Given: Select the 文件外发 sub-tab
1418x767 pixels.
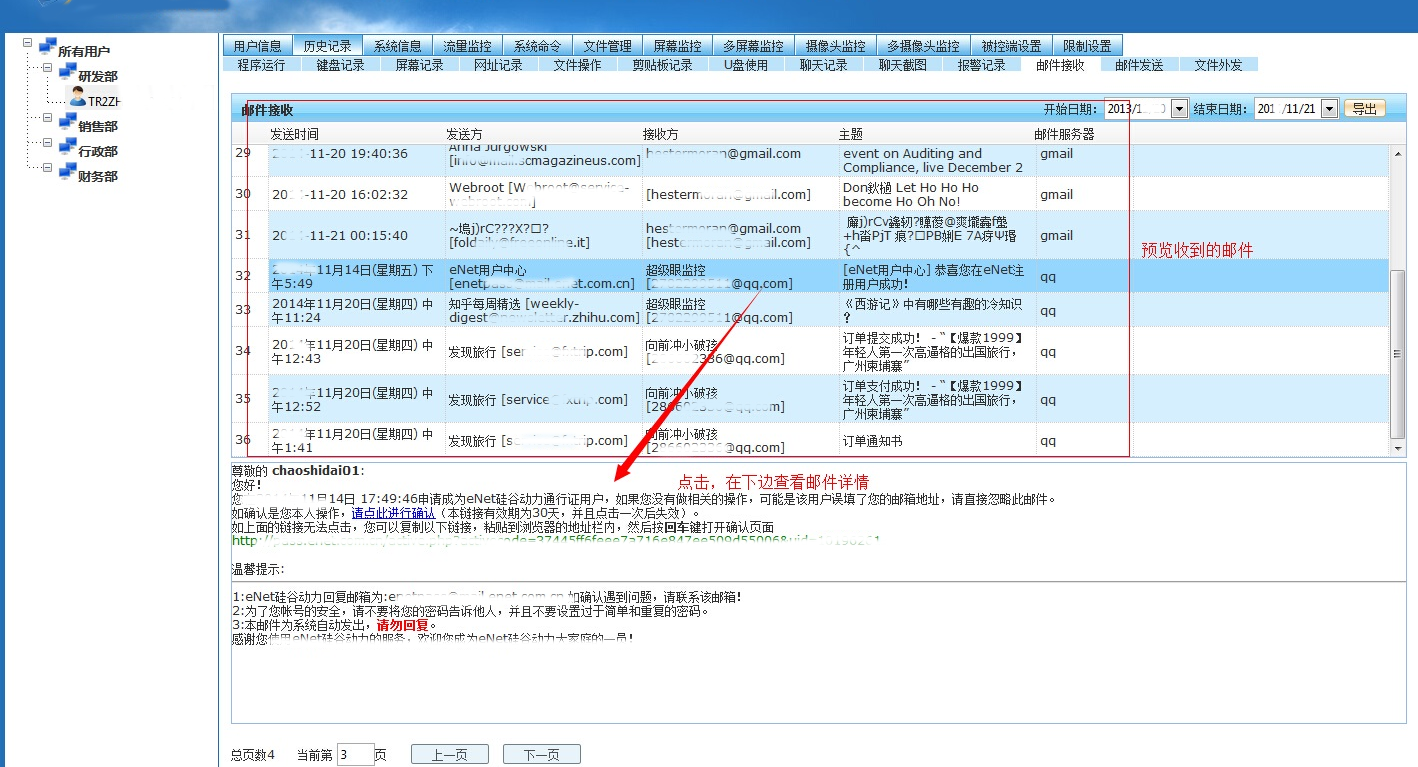Looking at the screenshot, I should click(1218, 64).
